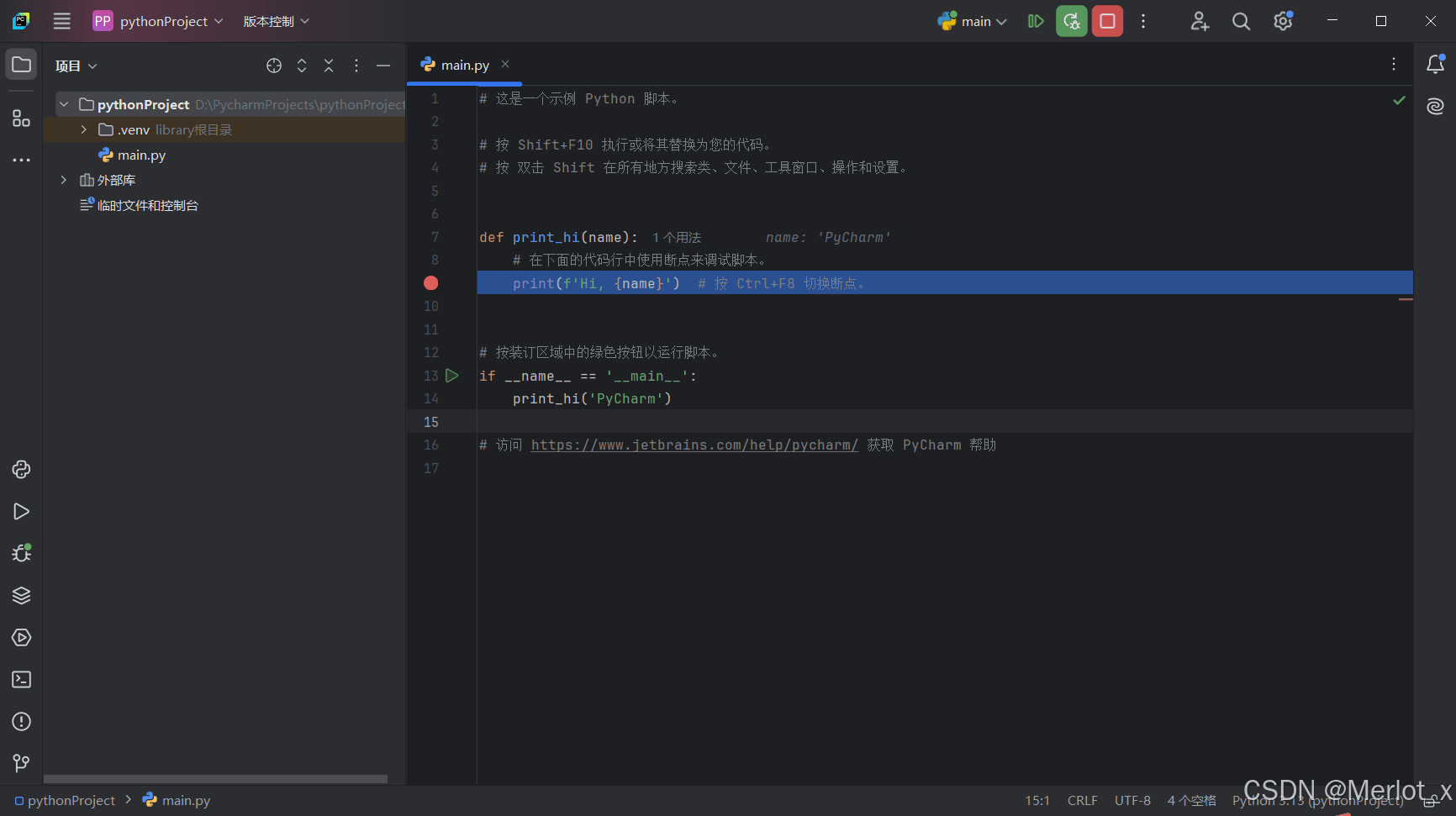
Task: Open the Python Packages layers icon
Action: [21, 596]
